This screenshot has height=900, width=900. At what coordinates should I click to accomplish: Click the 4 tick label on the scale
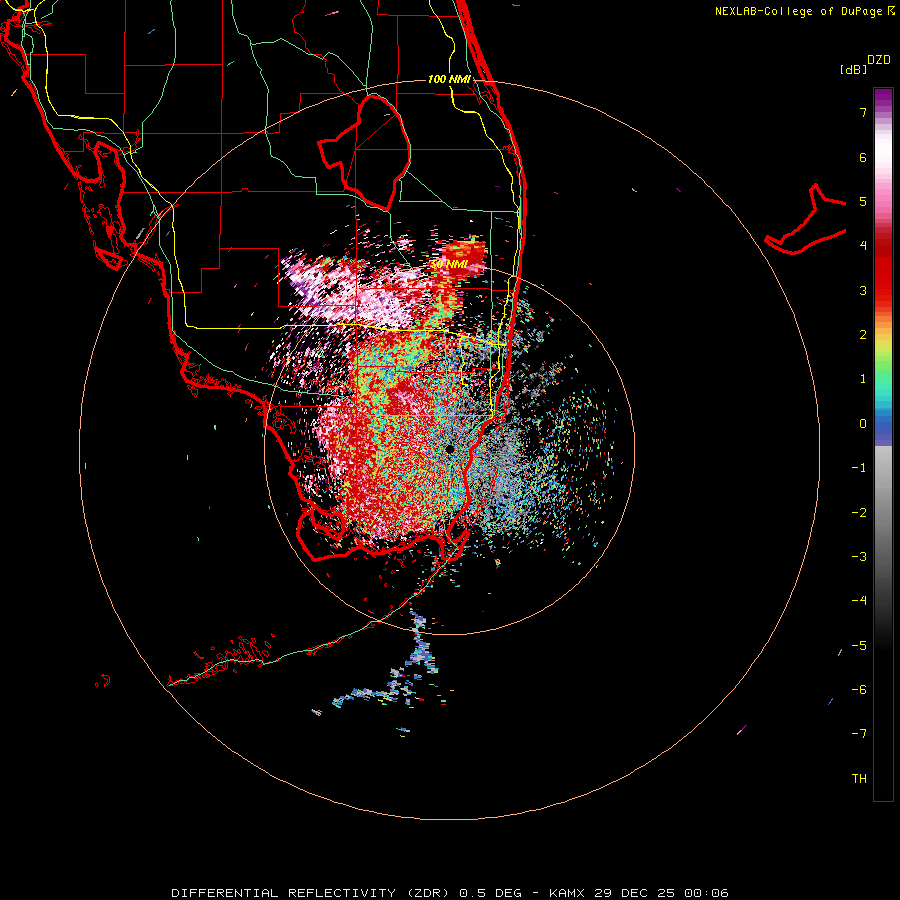click(863, 246)
